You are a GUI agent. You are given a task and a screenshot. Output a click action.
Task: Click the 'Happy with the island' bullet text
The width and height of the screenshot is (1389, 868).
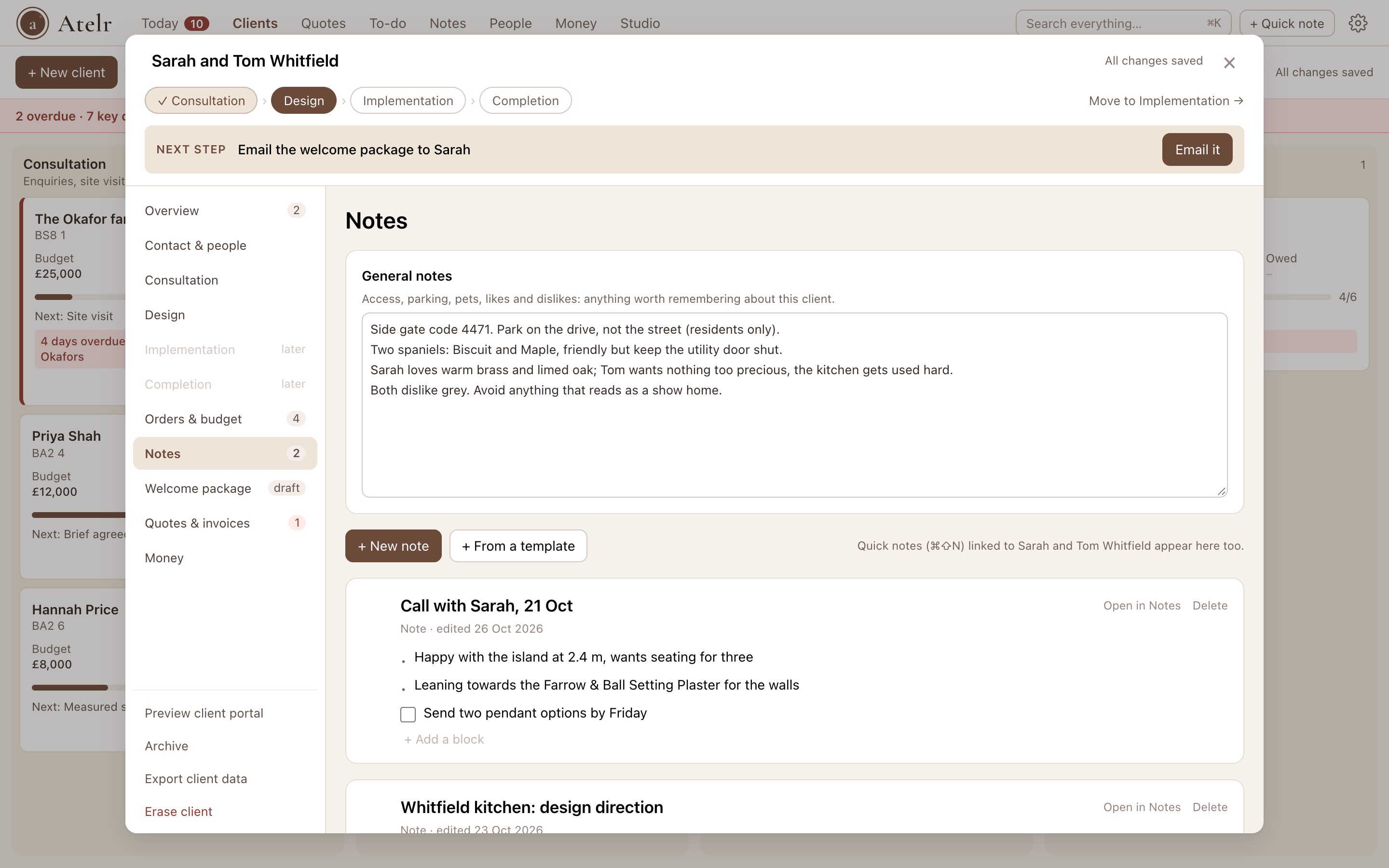coord(583,657)
